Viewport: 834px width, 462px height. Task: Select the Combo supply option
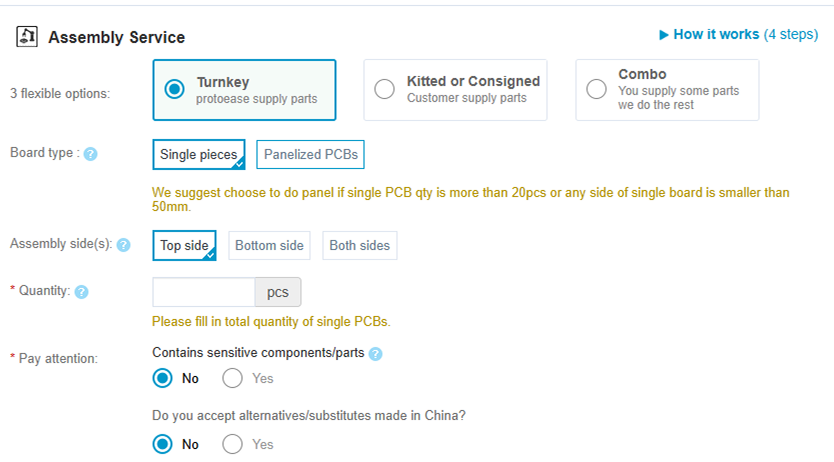pyautogui.click(x=597, y=89)
